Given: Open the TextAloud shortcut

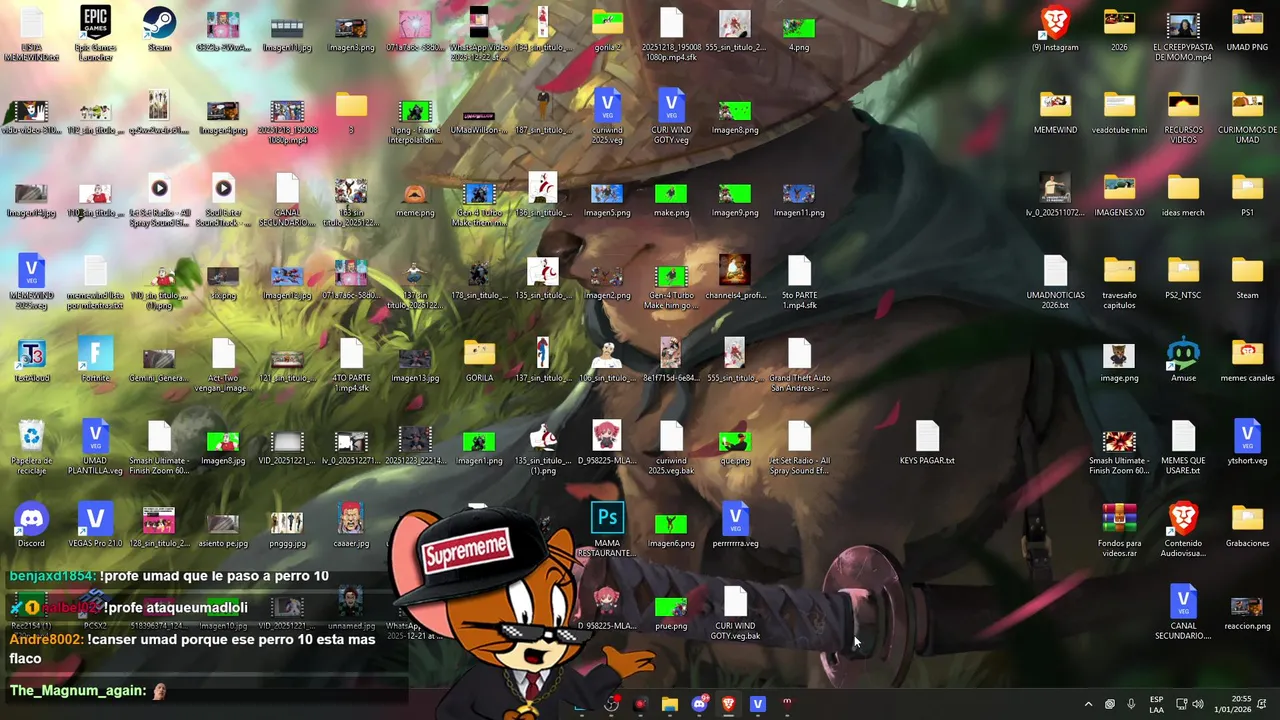Looking at the screenshot, I should click(x=31, y=360).
